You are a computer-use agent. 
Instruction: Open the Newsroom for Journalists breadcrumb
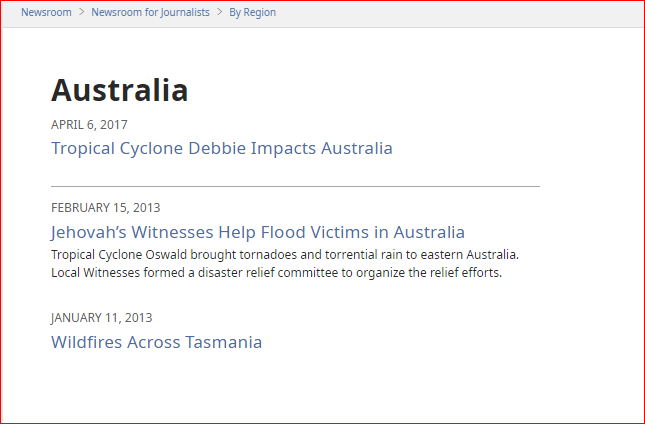150,12
